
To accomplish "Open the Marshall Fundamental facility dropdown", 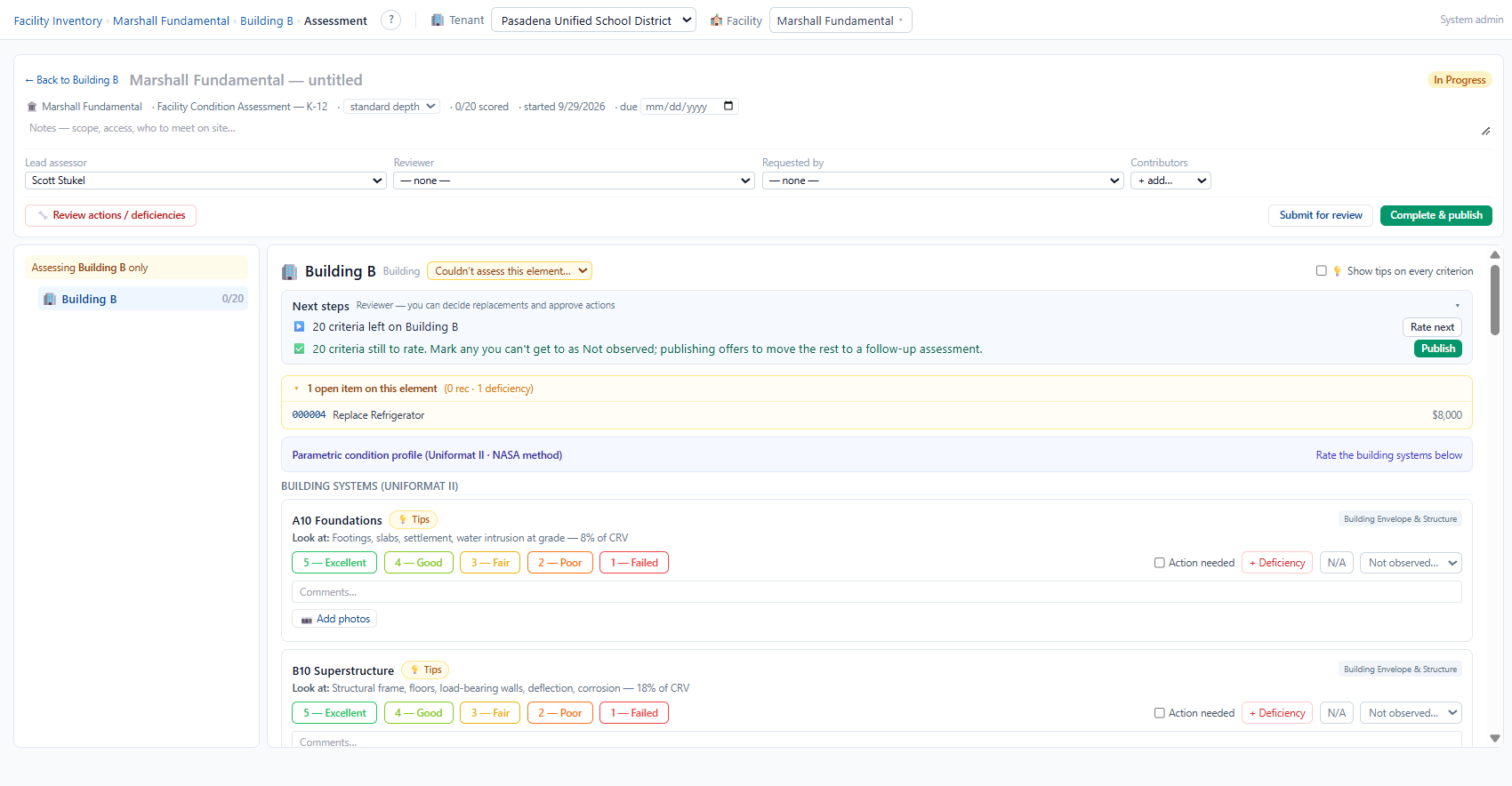I will click(840, 20).
